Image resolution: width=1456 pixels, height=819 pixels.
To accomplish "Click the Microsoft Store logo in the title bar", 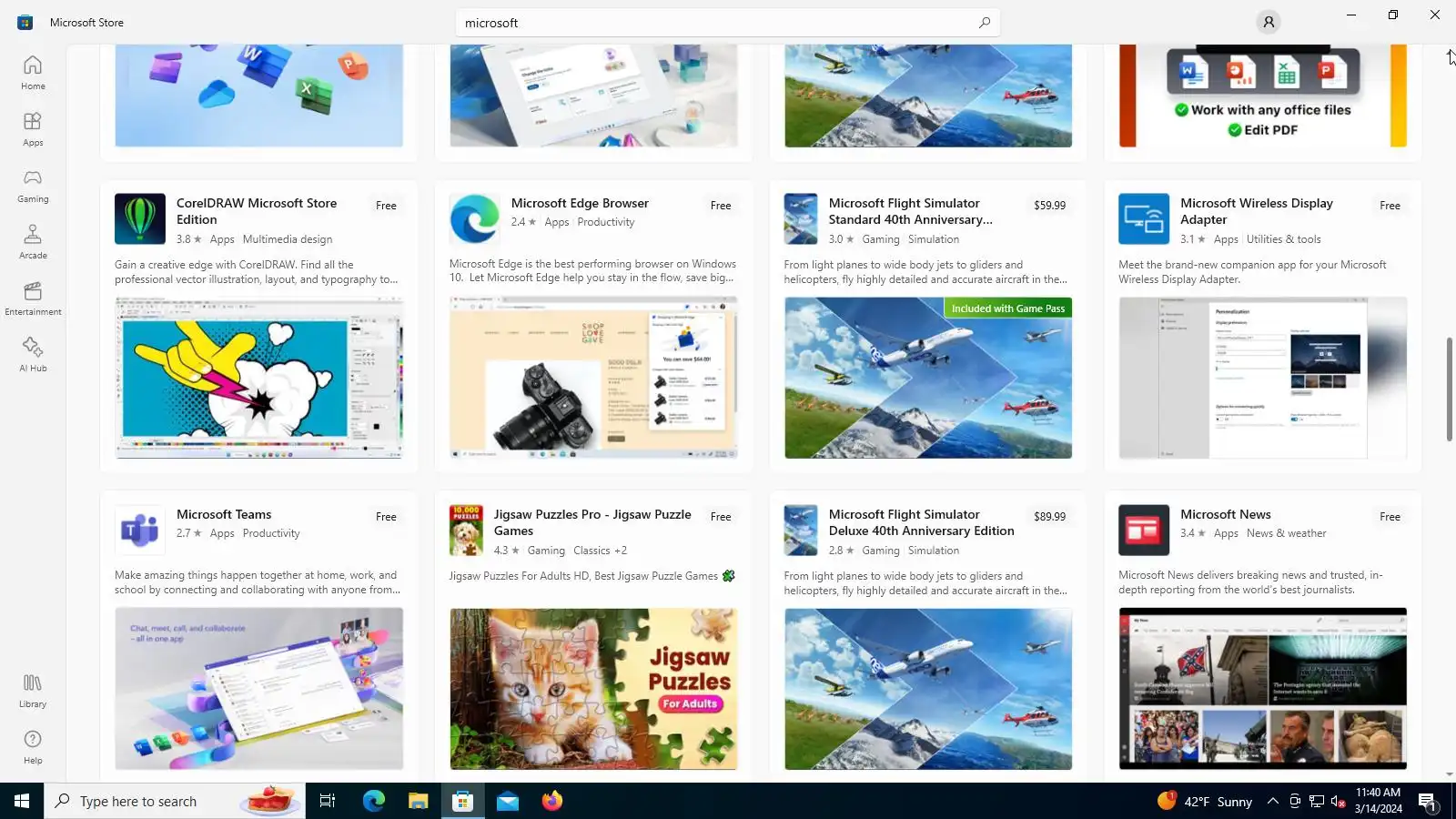I will coord(25,23).
